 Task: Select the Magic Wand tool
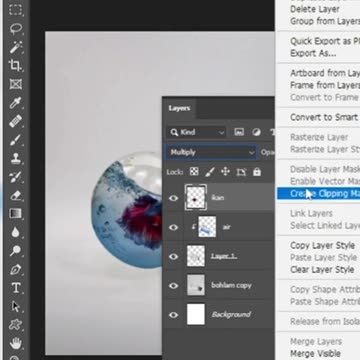point(16,47)
